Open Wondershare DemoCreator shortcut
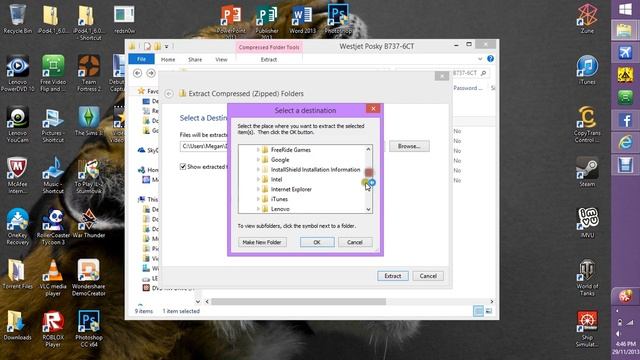 coord(89,277)
